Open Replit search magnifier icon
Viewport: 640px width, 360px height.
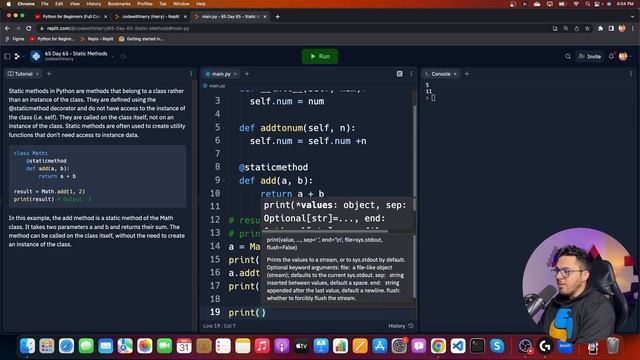pyautogui.click(x=568, y=56)
